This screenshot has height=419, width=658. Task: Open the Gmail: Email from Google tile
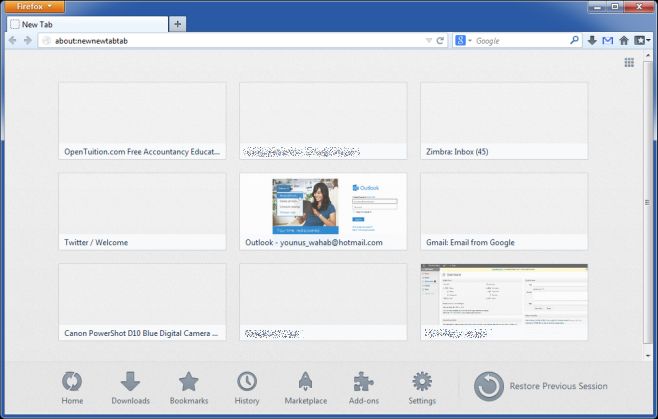click(x=504, y=212)
